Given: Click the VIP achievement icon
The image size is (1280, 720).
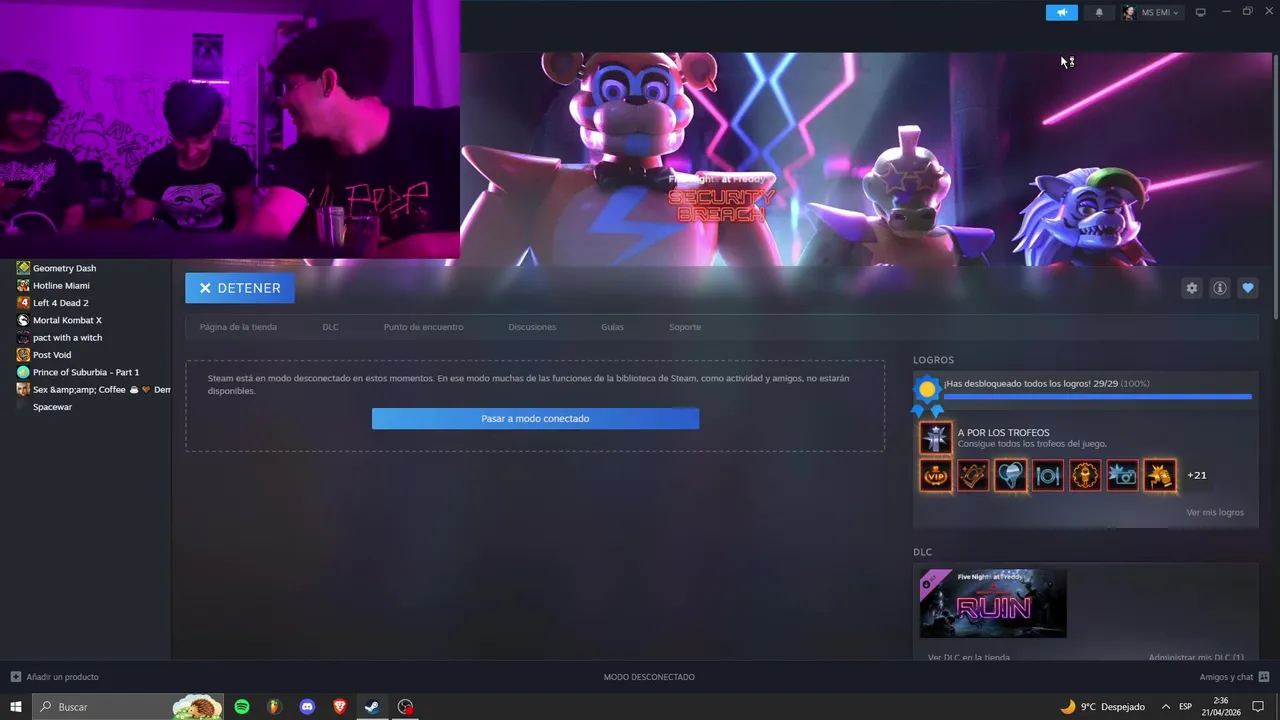Looking at the screenshot, I should [x=936, y=476].
